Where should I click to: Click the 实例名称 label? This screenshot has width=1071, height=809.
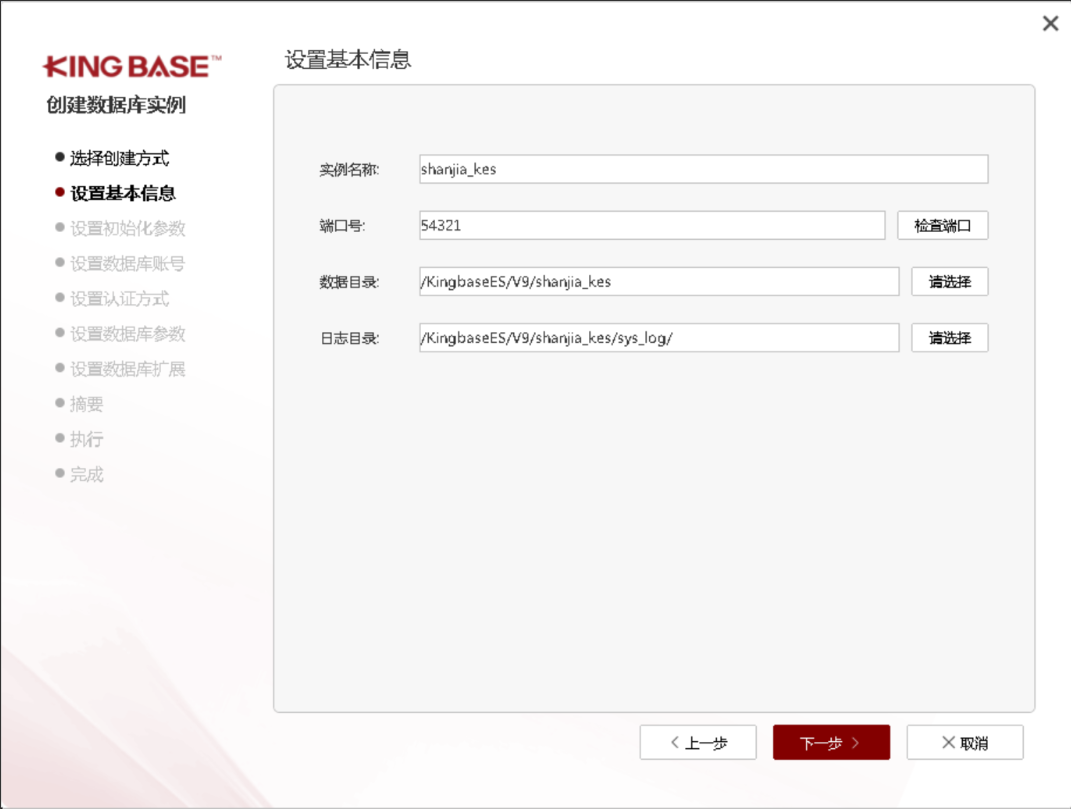coord(349,169)
